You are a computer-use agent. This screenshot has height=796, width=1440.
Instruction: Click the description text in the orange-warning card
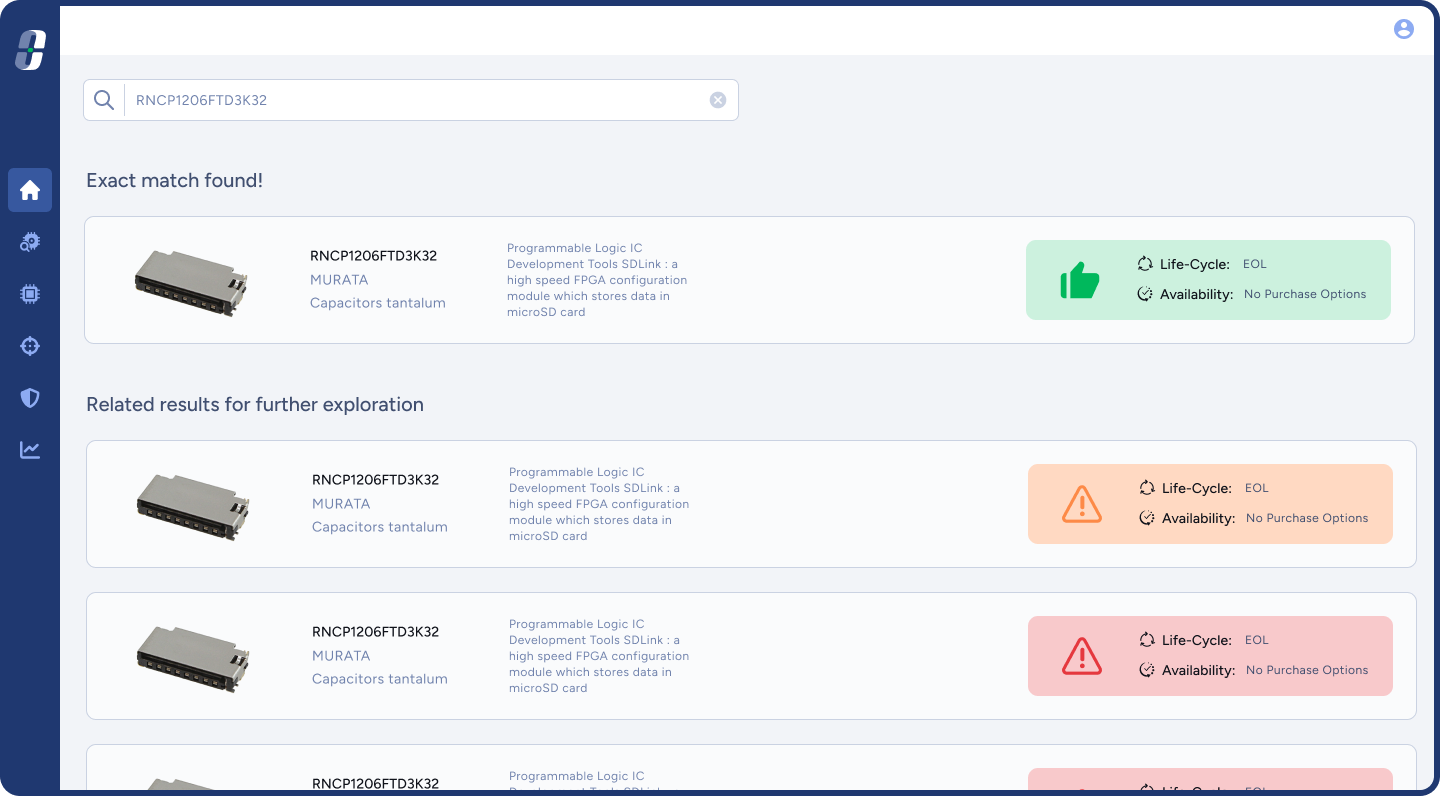[x=599, y=504]
